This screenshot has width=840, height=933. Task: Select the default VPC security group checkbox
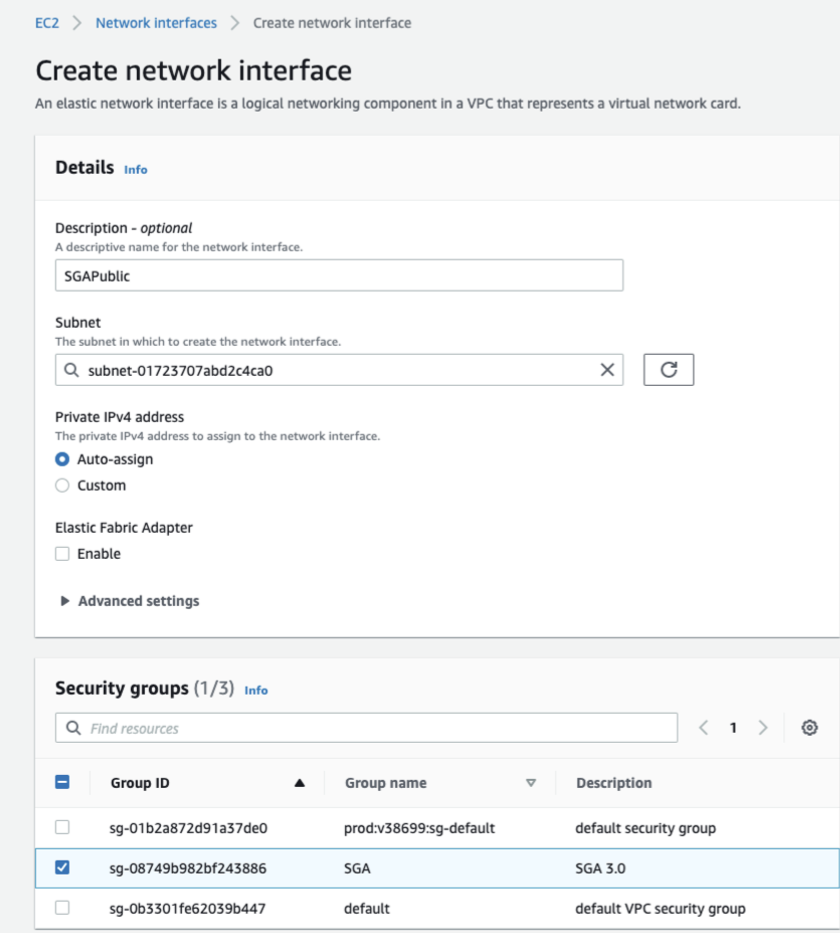[62, 908]
